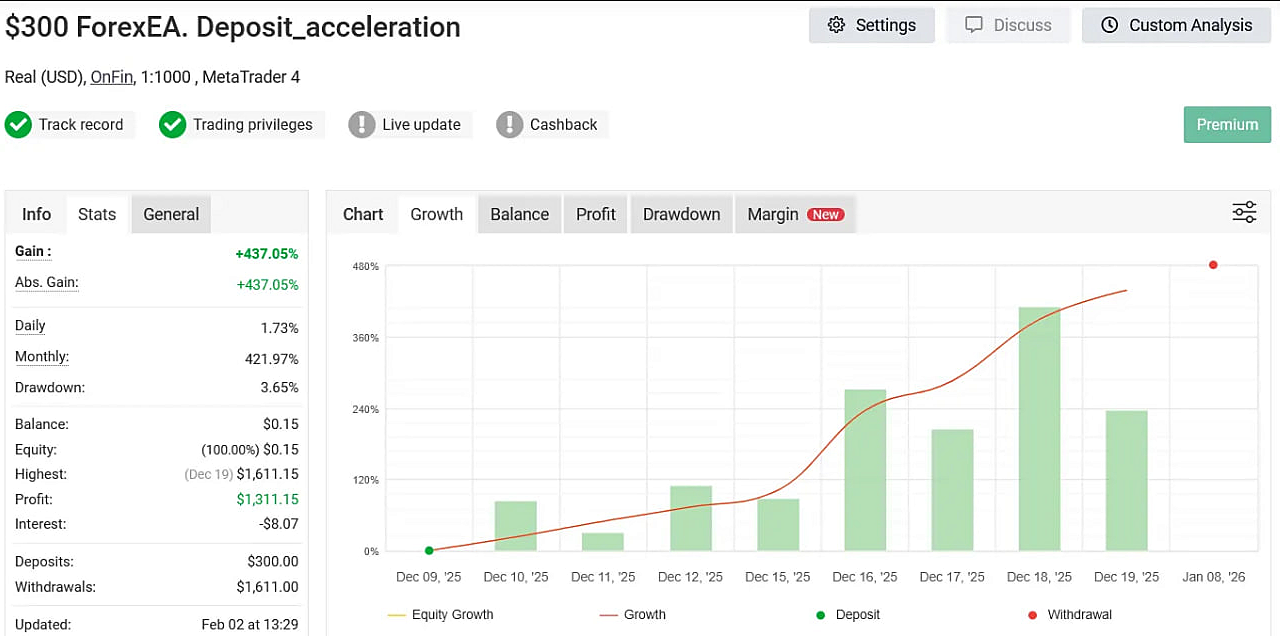Click the green Premium button
Viewport: 1280px width, 636px height.
click(x=1227, y=125)
